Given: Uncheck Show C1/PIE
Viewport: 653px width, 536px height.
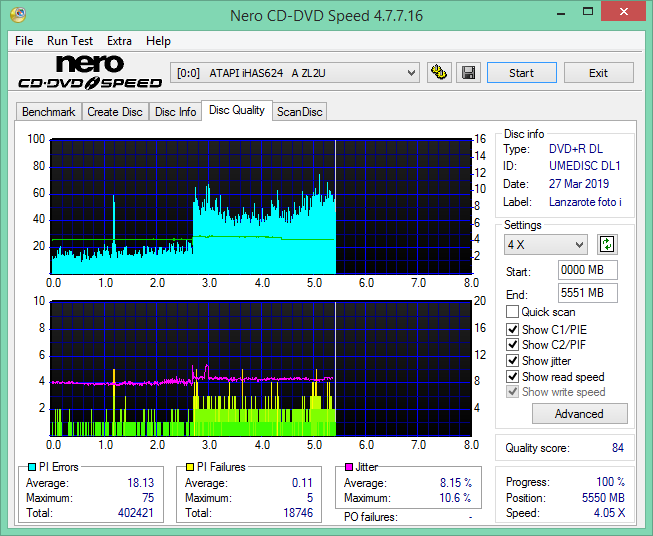Looking at the screenshot, I should (x=512, y=329).
